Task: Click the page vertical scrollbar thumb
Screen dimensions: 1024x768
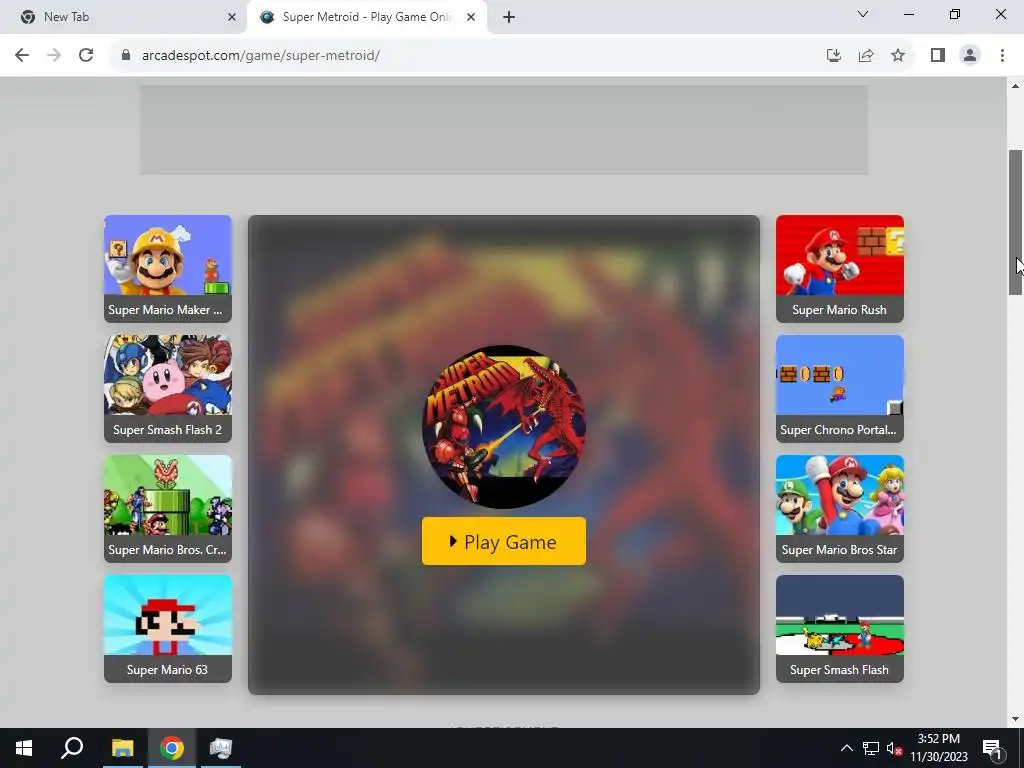Action: click(x=1016, y=222)
